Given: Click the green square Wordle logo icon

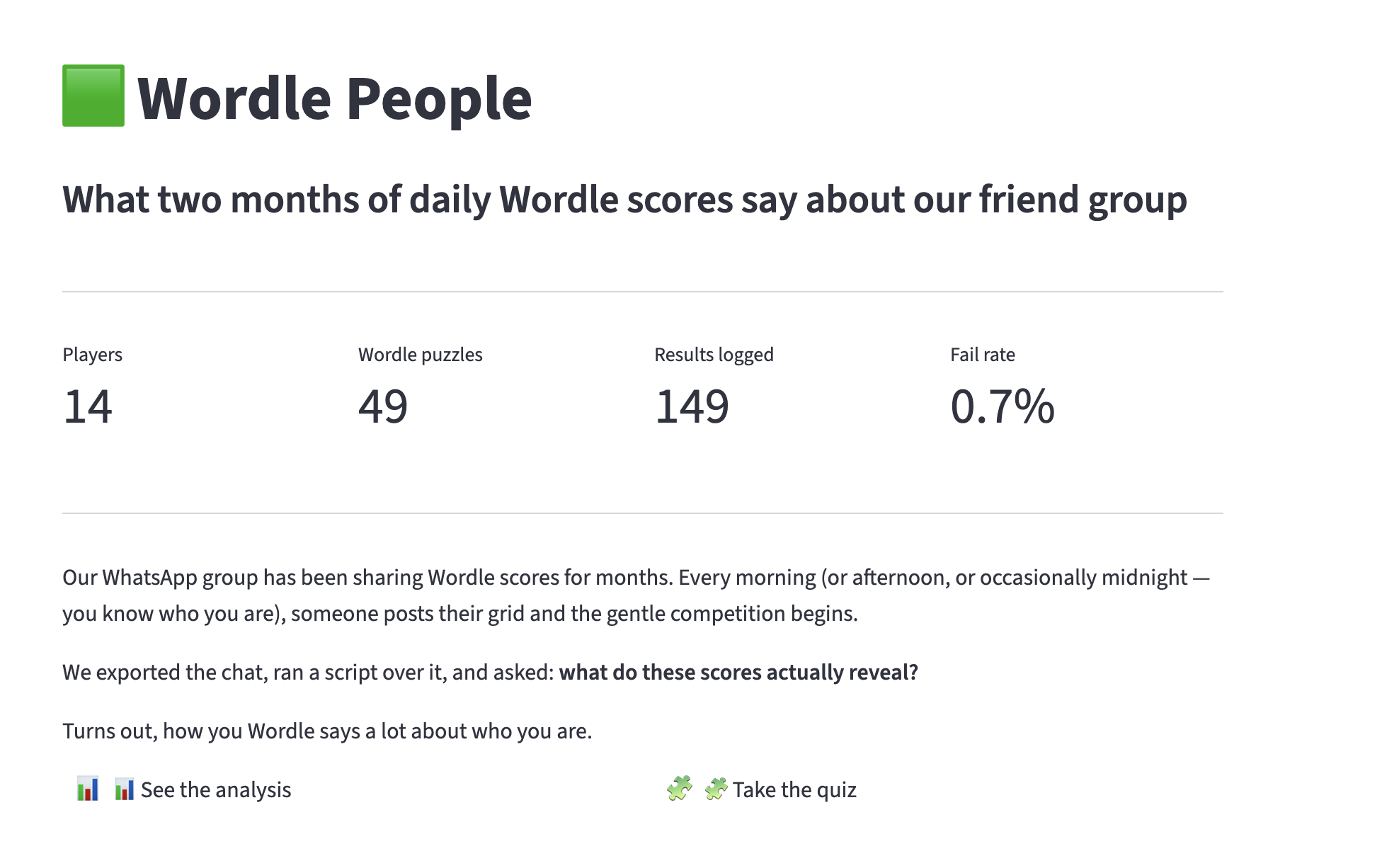Looking at the screenshot, I should pos(93,98).
